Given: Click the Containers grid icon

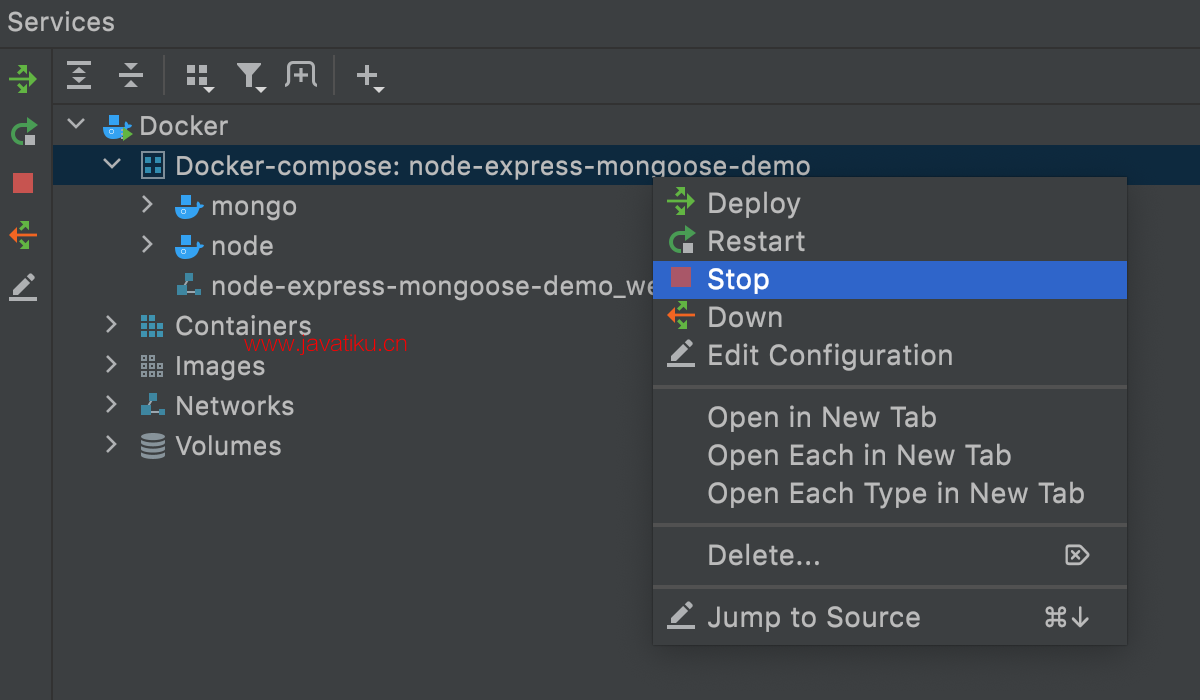Looking at the screenshot, I should 152,326.
